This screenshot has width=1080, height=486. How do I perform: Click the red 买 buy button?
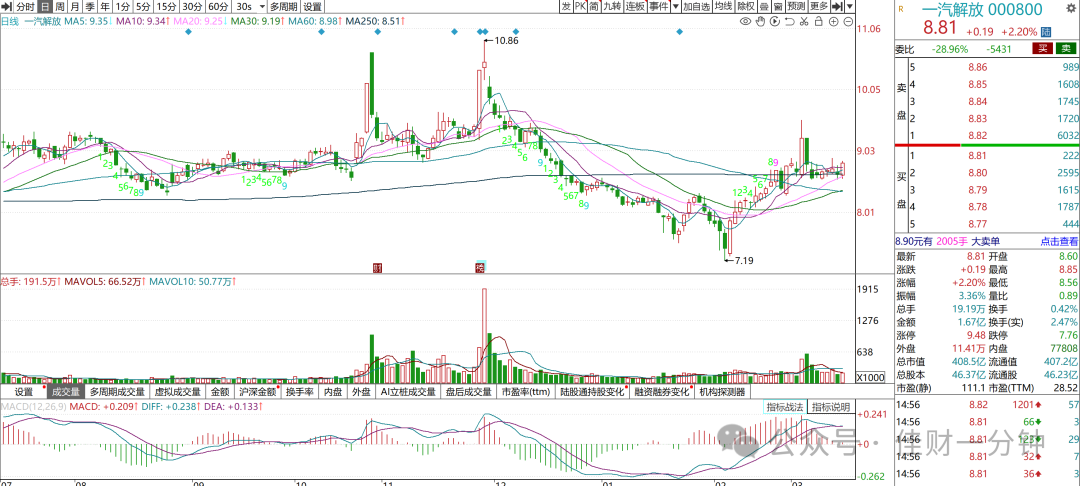coord(1042,49)
